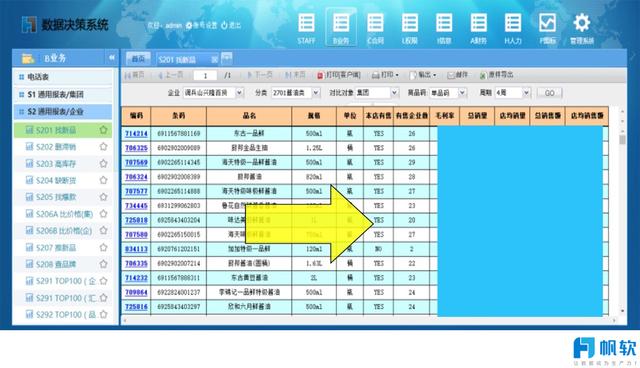
Task: Click the export (输出) toolbar icon
Action: click(x=413, y=75)
